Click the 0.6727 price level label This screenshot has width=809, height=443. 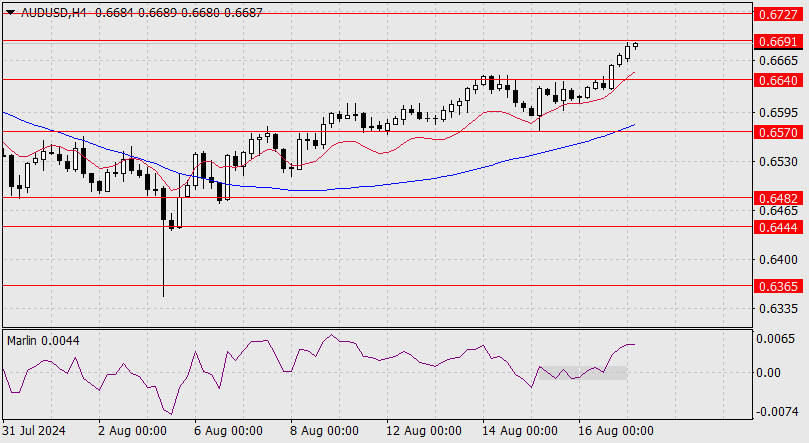(779, 14)
